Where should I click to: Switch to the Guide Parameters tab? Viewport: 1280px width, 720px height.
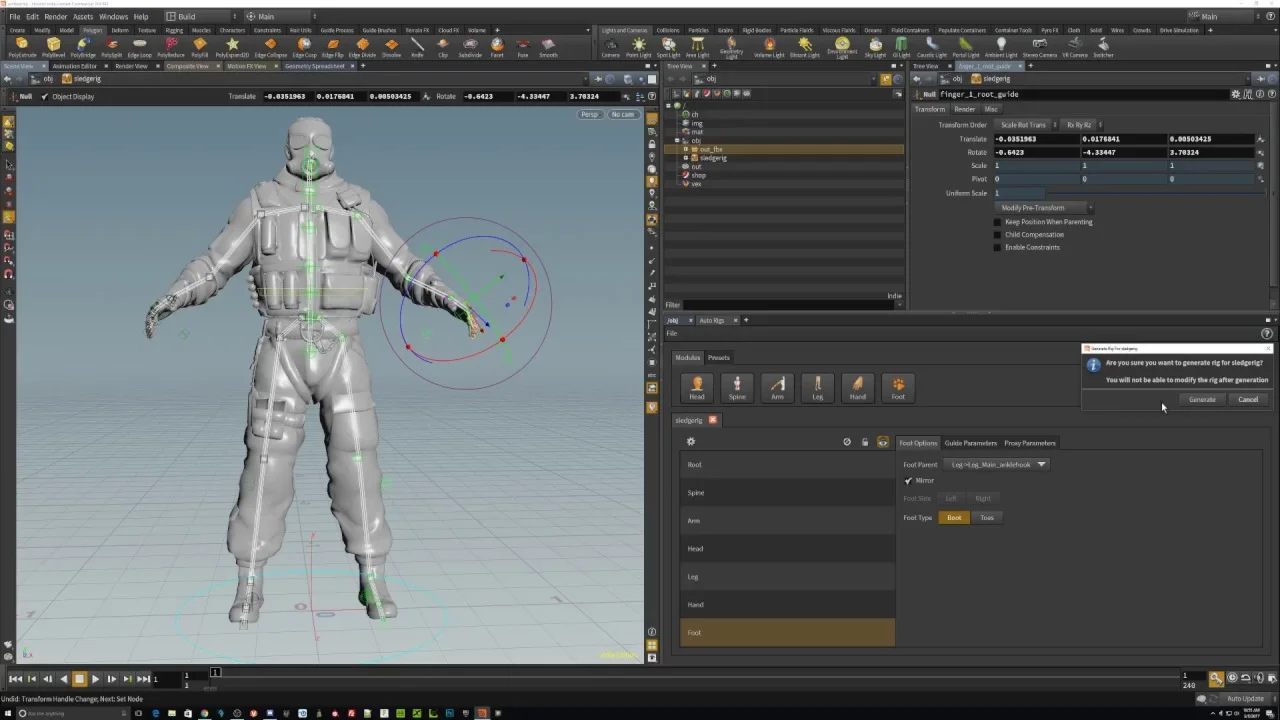pos(970,443)
